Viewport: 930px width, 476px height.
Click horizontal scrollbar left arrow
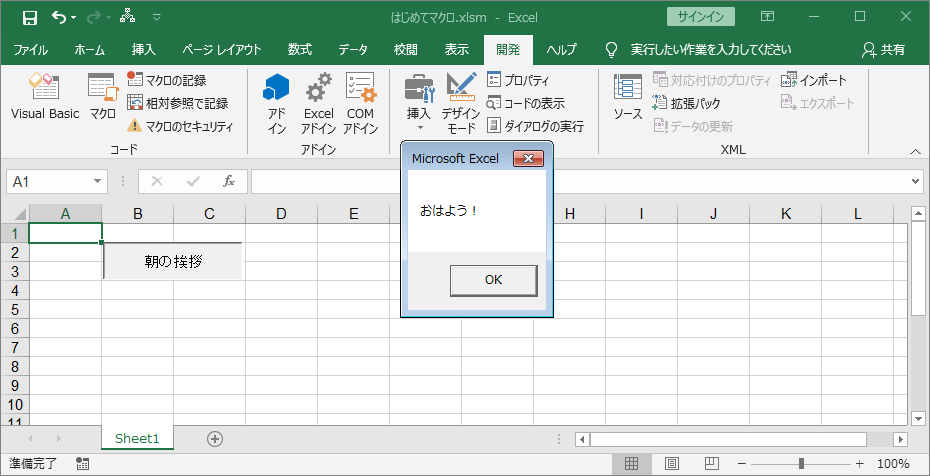pyautogui.click(x=582, y=439)
